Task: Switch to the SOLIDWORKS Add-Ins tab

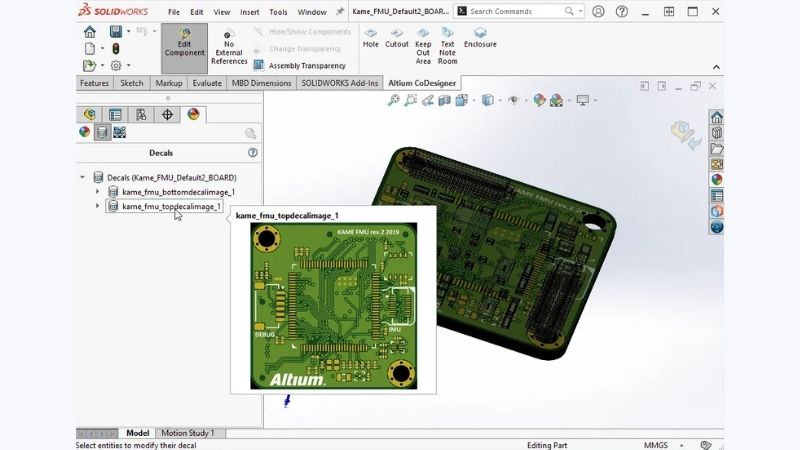Action: coord(340,83)
